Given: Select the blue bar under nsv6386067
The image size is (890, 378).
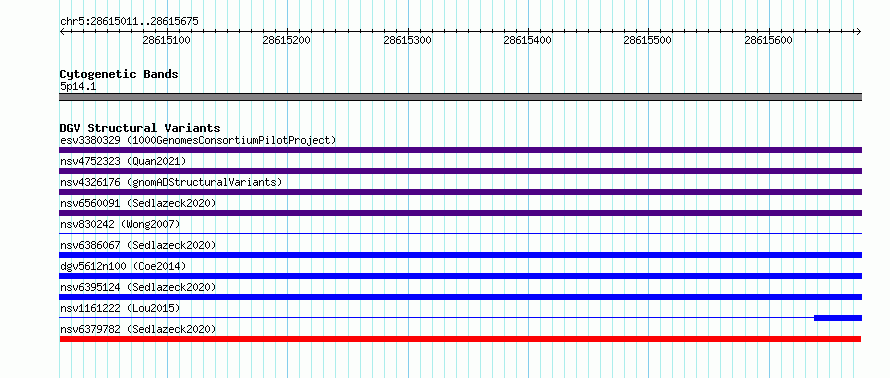Looking at the screenshot, I should click(460, 255).
